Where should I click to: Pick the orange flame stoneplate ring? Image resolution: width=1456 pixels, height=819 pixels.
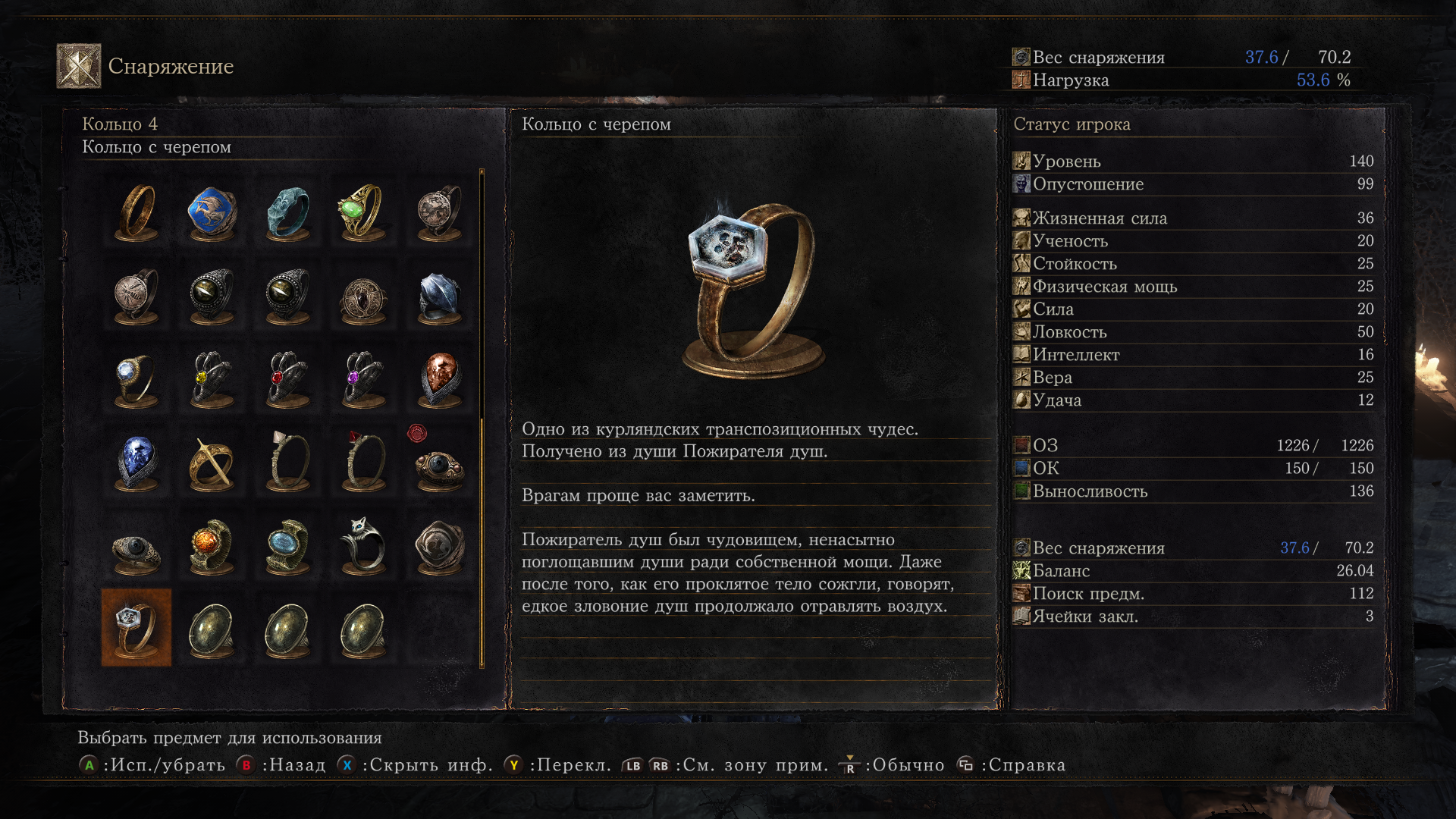(x=212, y=546)
